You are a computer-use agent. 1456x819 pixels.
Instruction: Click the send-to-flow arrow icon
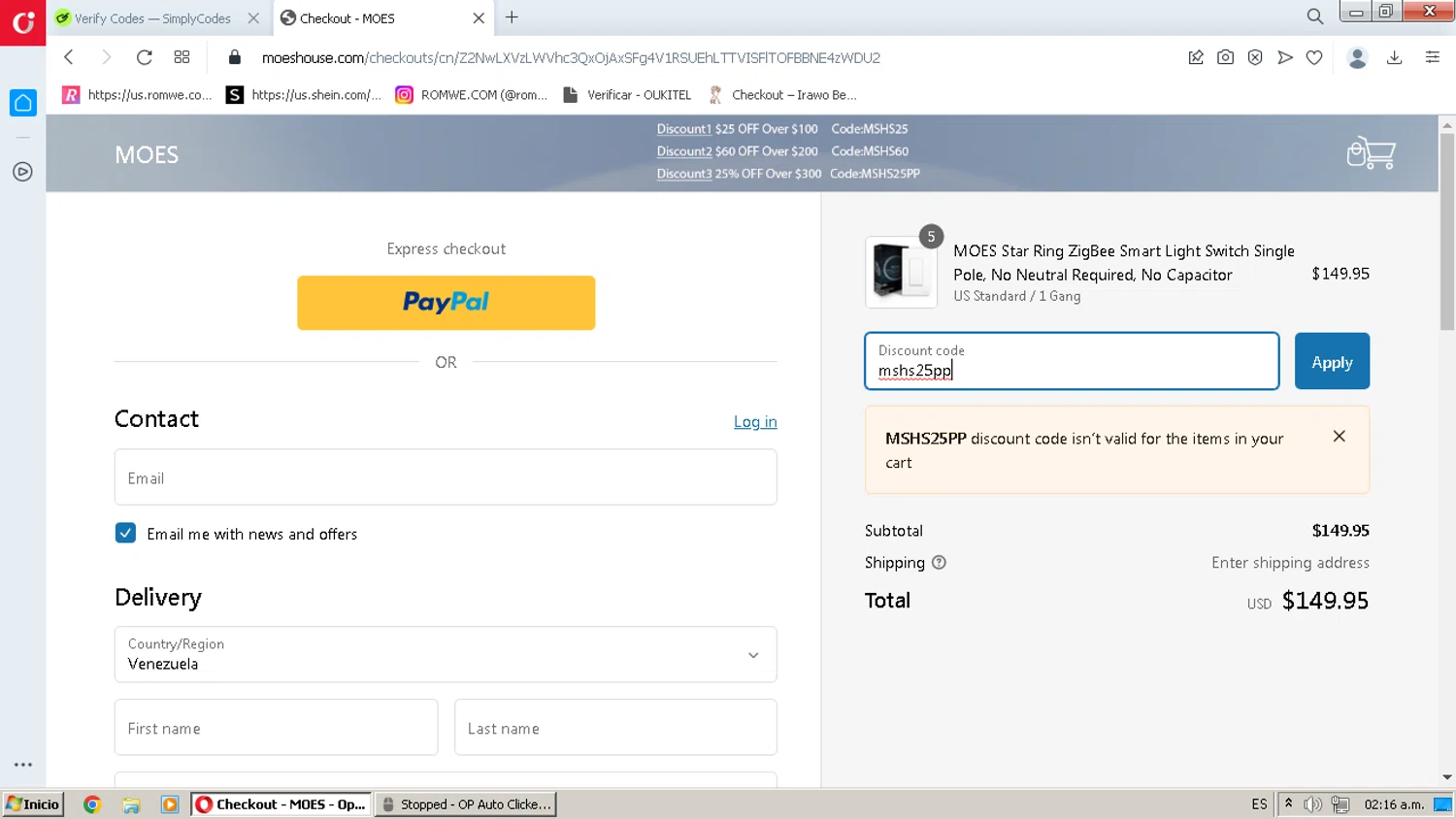point(1285,57)
